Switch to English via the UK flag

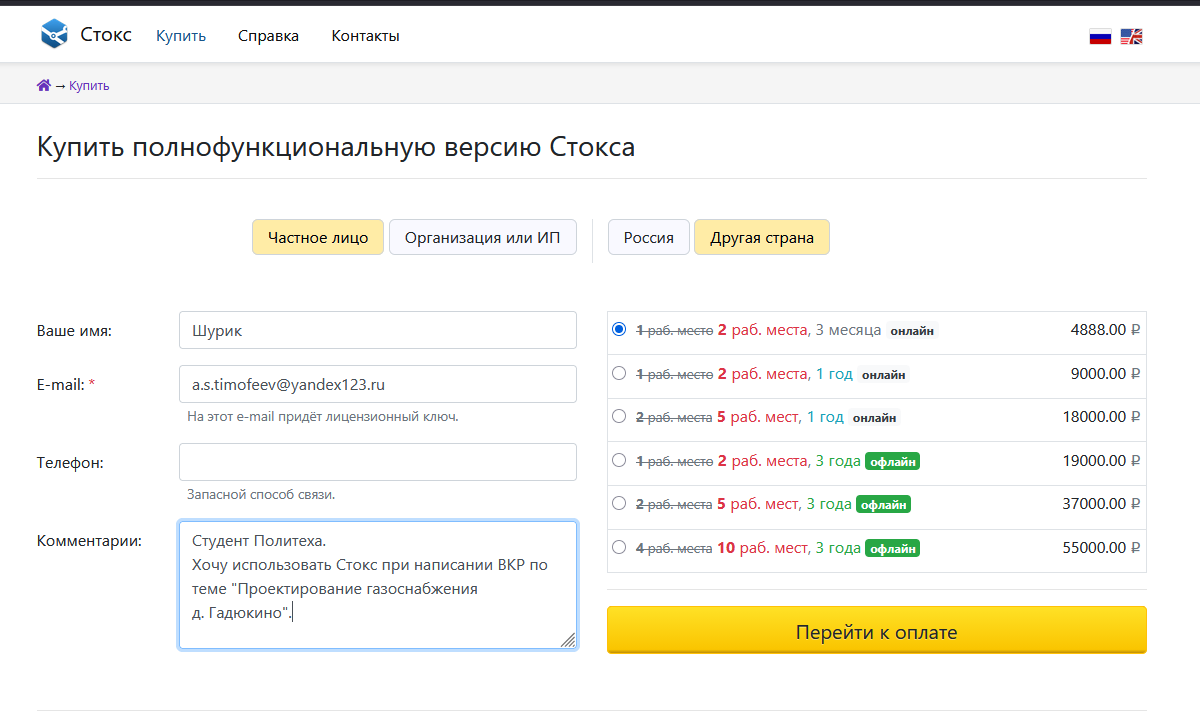coord(1131,37)
